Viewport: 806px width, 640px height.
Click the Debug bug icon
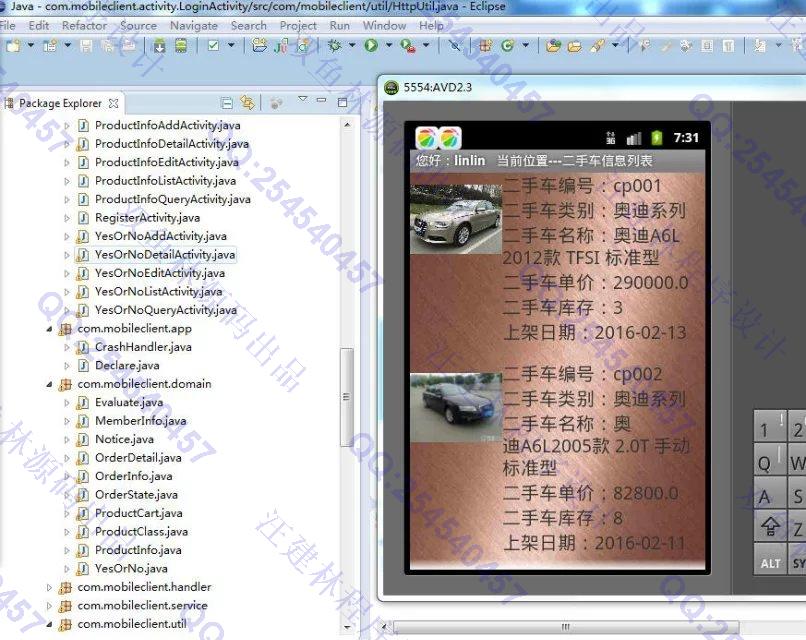pyautogui.click(x=335, y=46)
